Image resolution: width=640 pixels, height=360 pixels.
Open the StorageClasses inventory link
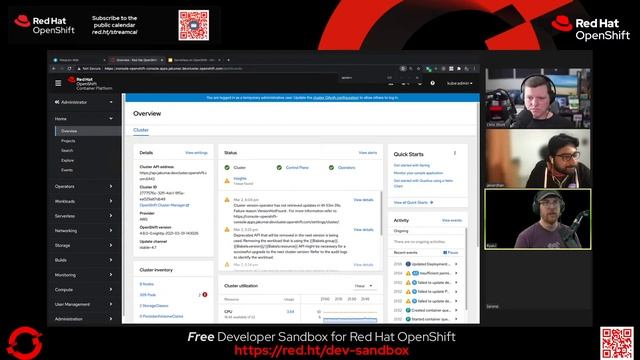(x=154, y=305)
